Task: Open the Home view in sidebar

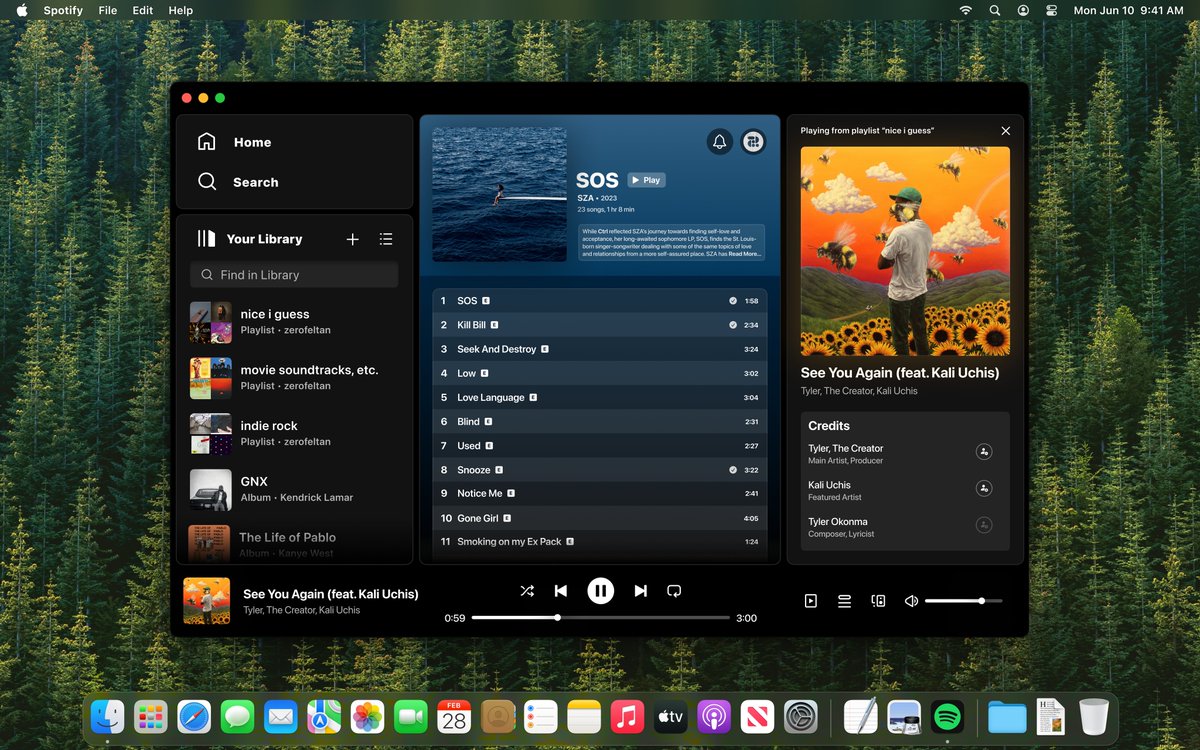Action: (x=234, y=142)
